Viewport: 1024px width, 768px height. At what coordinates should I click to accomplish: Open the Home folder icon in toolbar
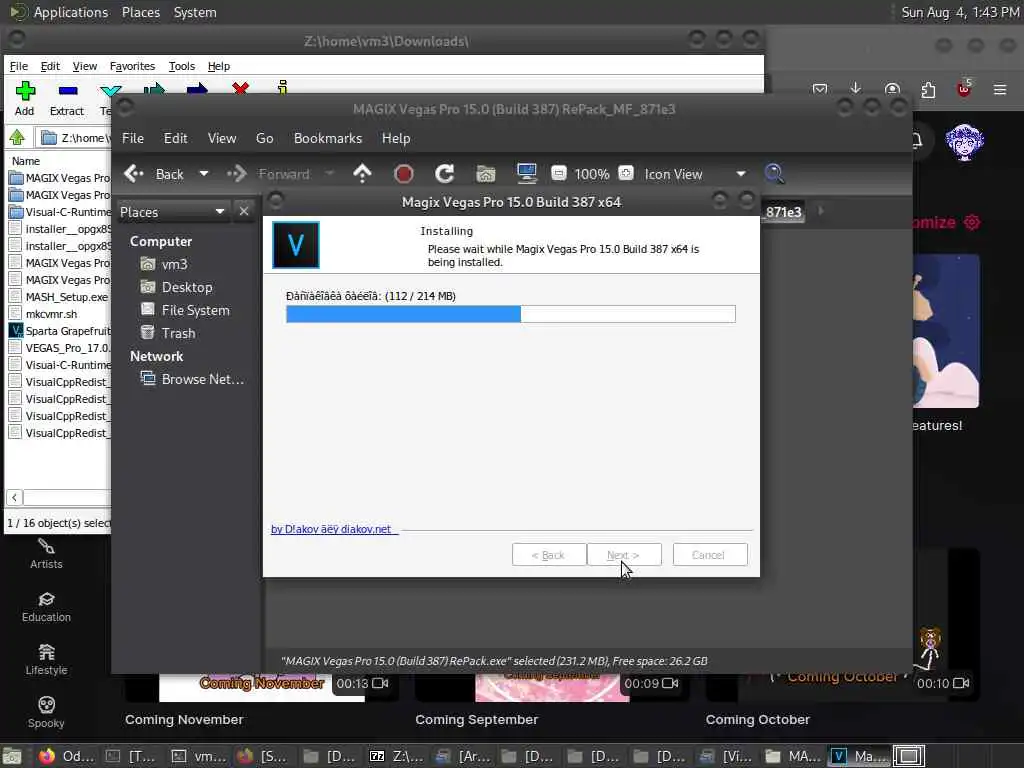point(485,174)
